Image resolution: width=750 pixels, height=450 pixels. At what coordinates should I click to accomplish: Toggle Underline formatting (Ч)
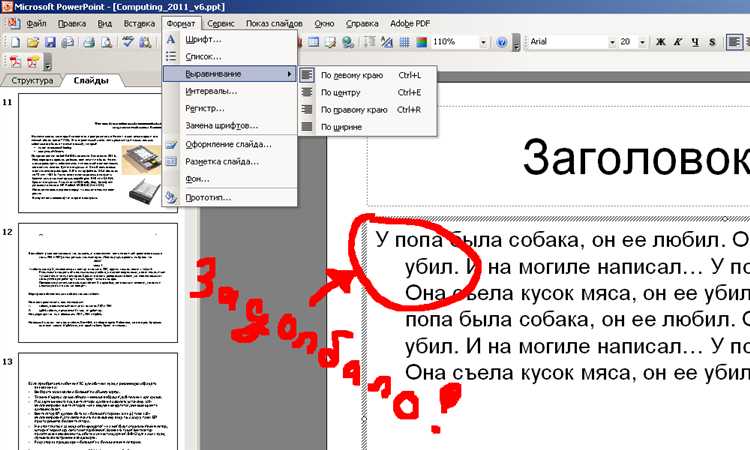click(x=695, y=42)
